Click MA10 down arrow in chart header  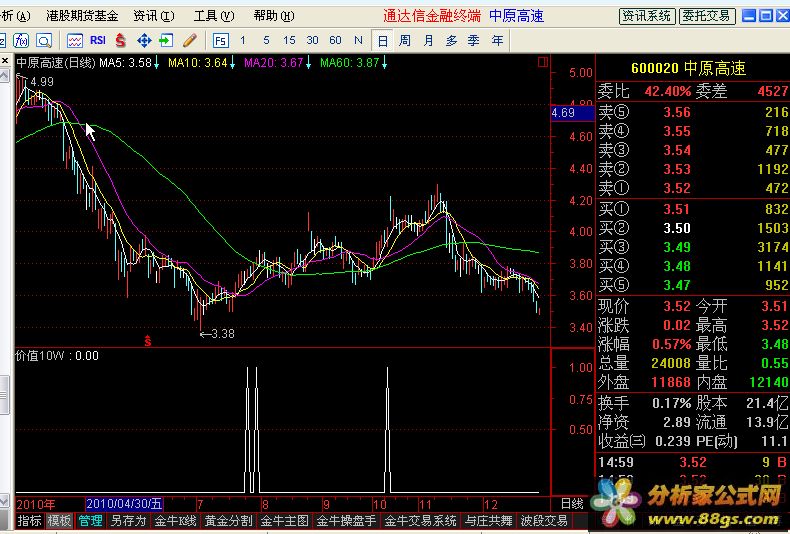[232, 63]
